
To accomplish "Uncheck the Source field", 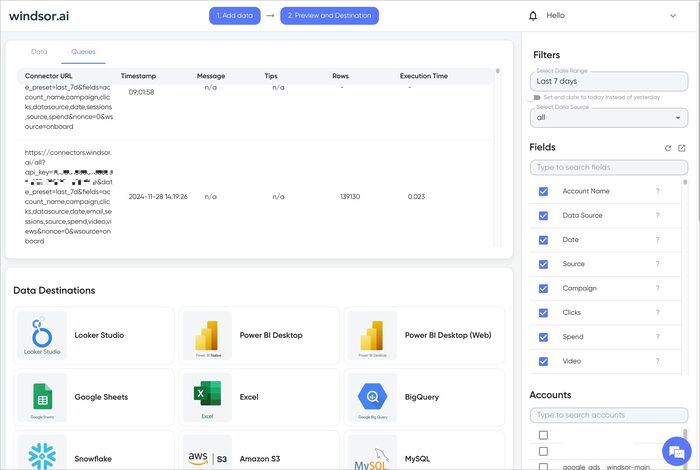I will (543, 264).
